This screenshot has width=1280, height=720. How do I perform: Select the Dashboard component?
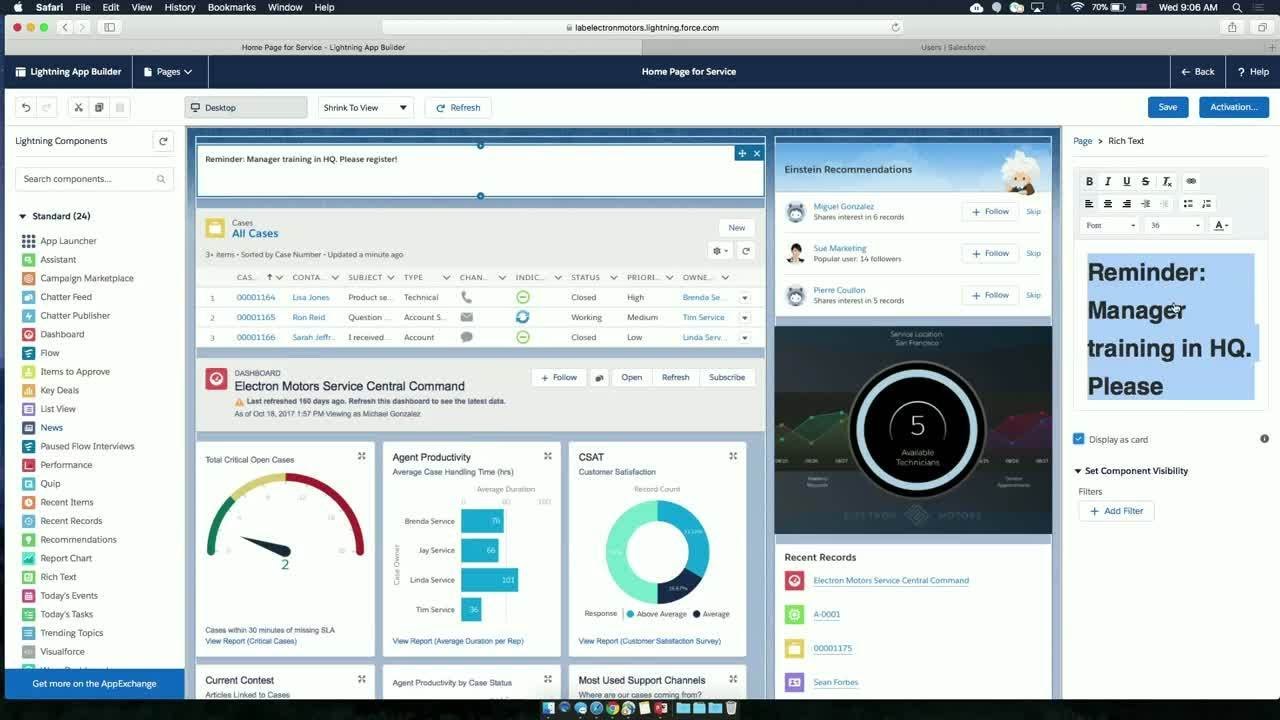coord(62,334)
